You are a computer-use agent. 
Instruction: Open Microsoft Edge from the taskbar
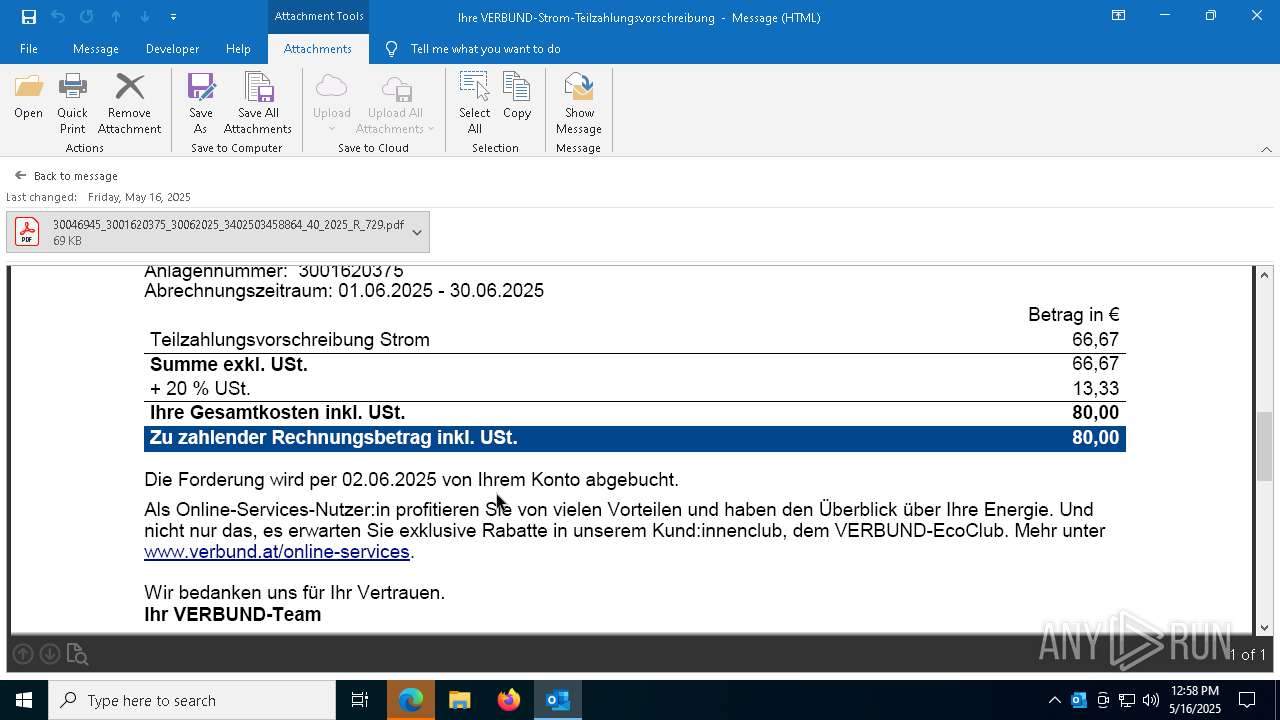tap(411, 700)
